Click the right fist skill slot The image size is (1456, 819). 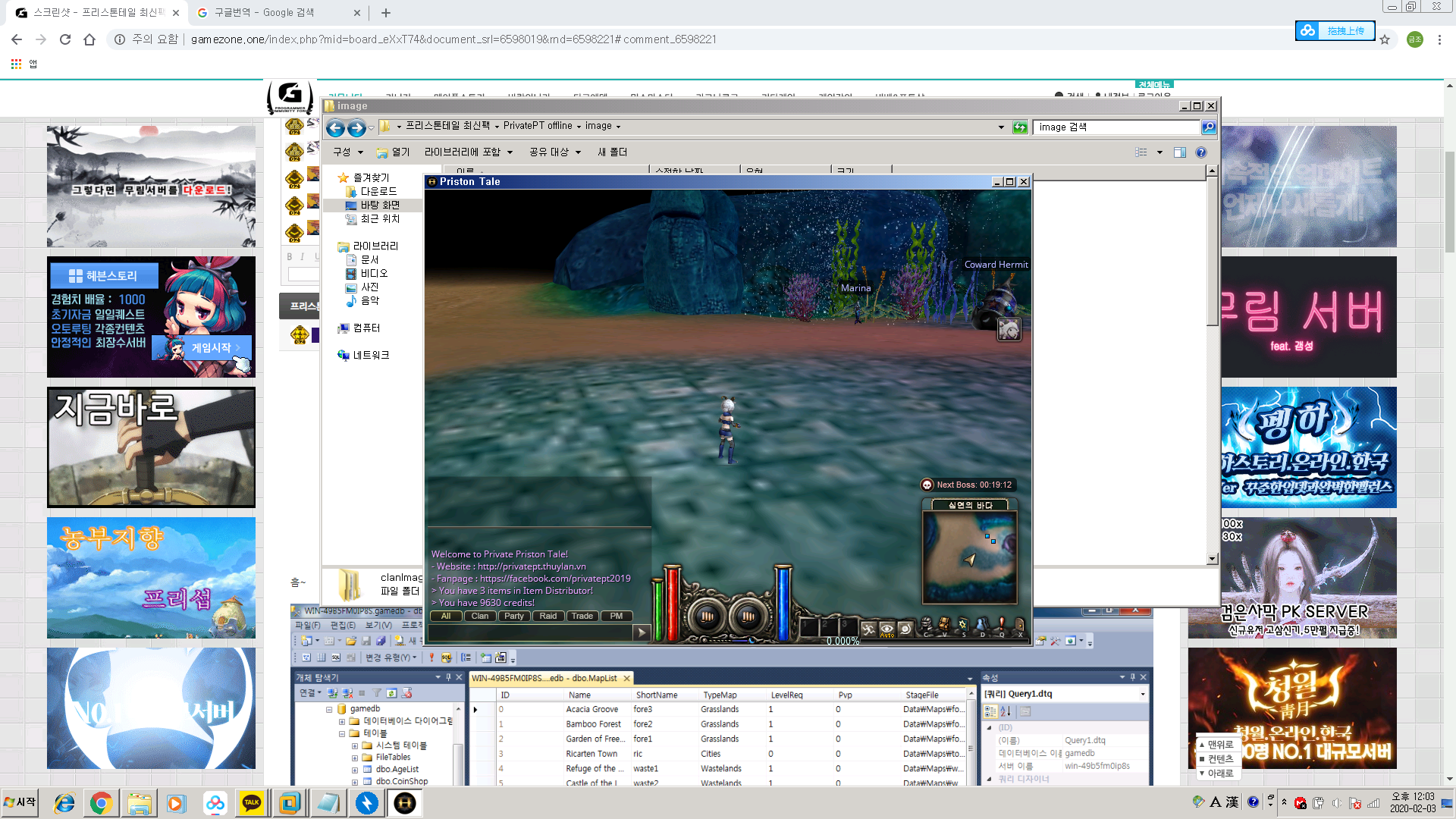[x=748, y=617]
